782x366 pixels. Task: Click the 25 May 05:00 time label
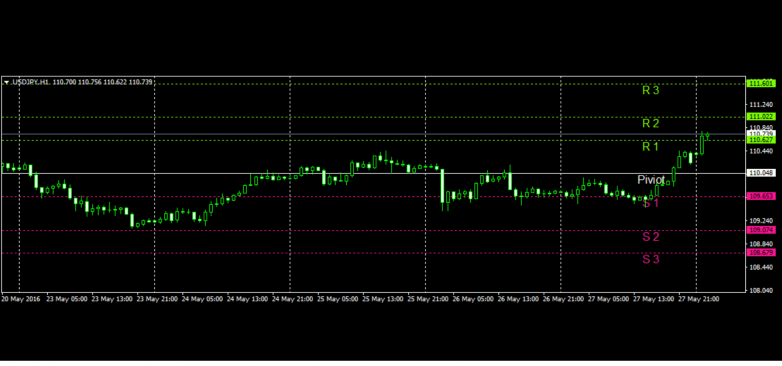338,299
